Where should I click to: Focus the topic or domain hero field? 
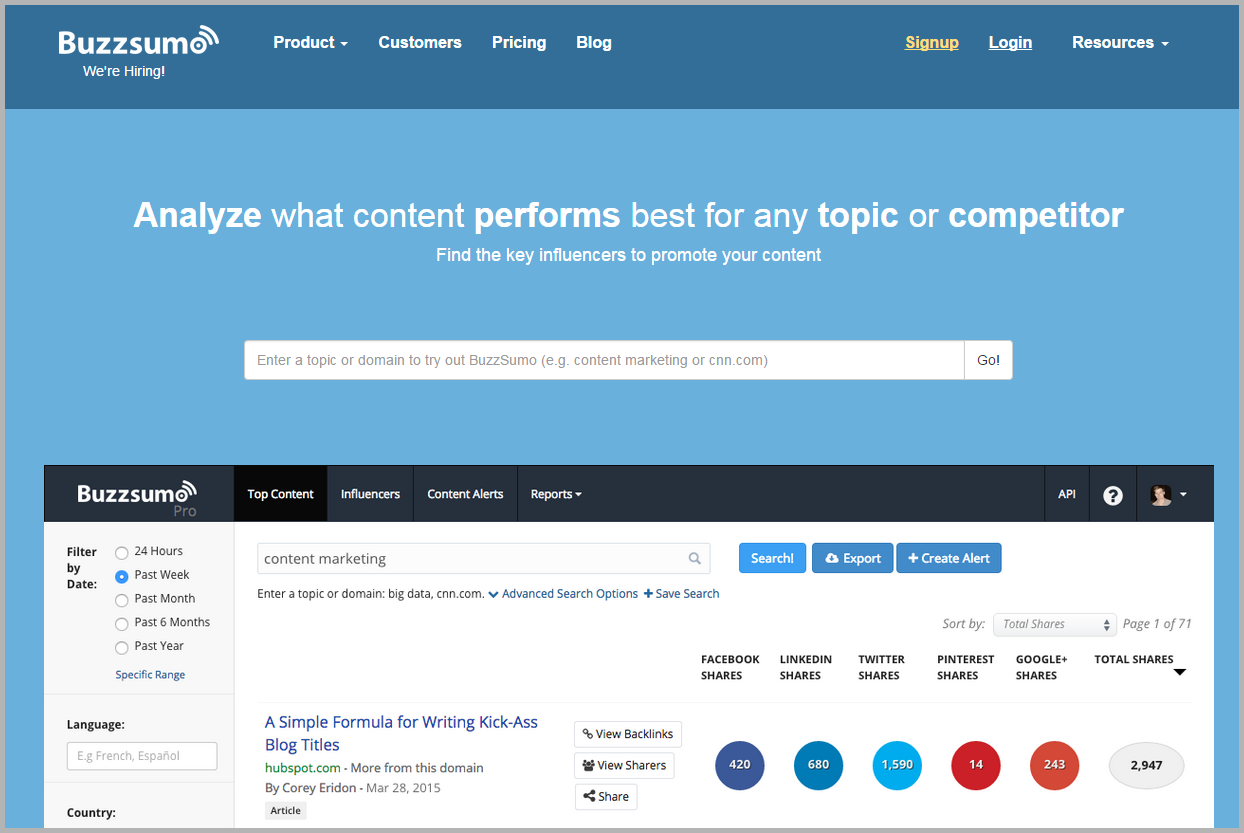pos(604,360)
